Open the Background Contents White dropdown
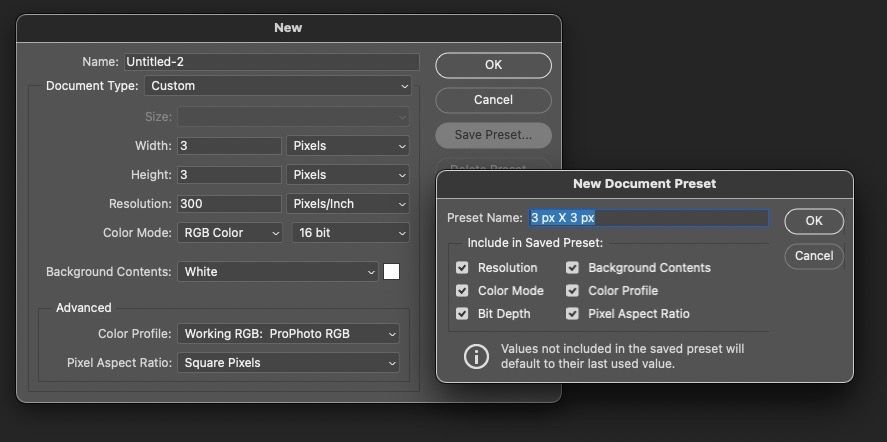 point(277,272)
